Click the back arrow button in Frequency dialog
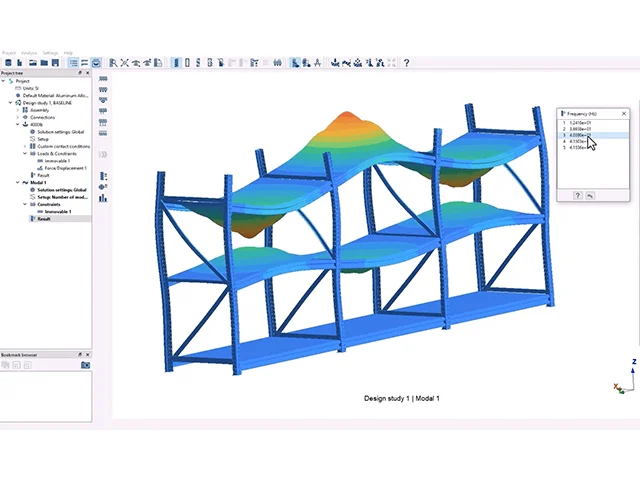Screen dimensions: 640x480 (590, 196)
